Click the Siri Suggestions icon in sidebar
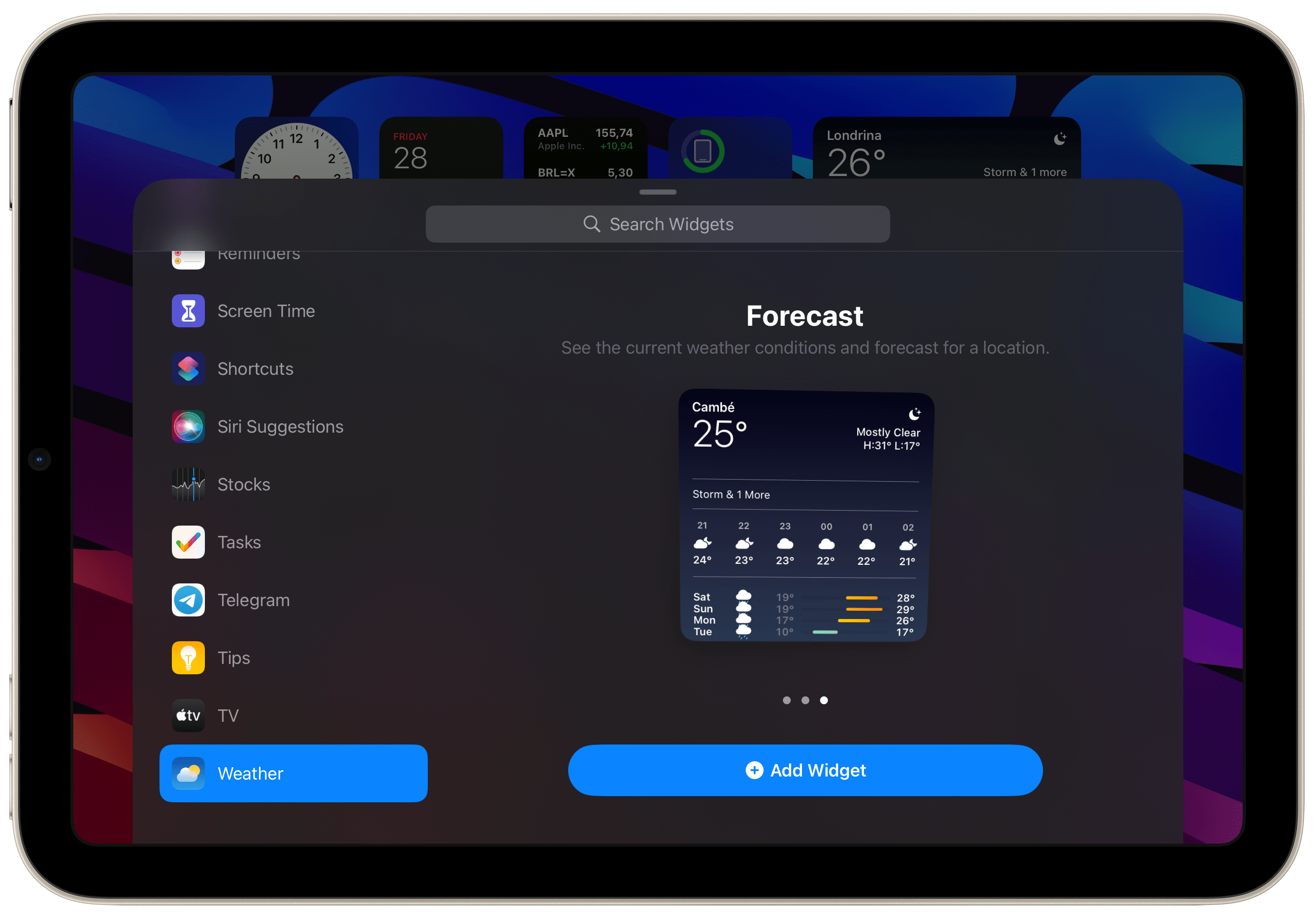Viewport: 1316px width, 919px height. (x=189, y=426)
